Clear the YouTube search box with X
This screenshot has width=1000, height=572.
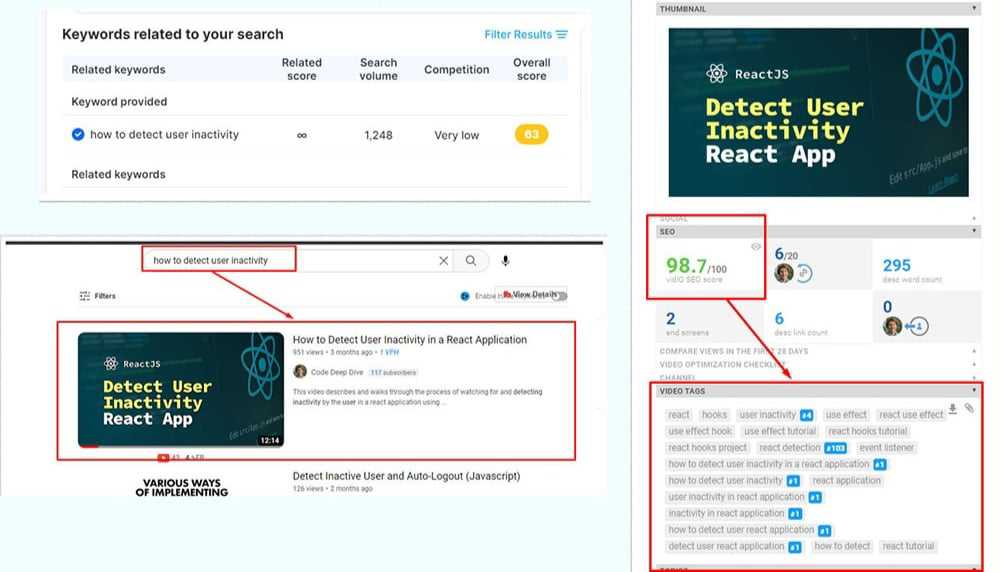pyautogui.click(x=443, y=260)
